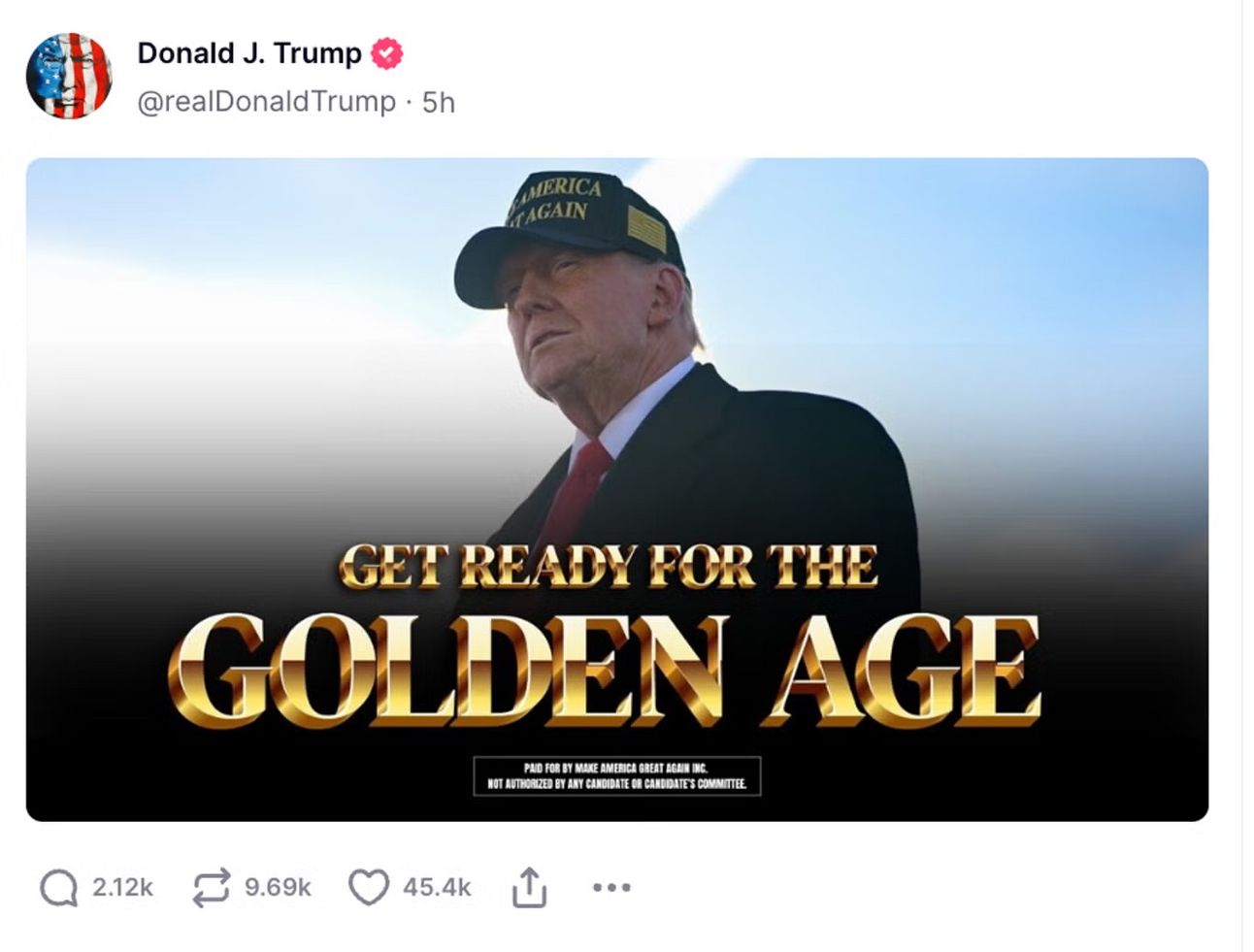Click the 5h post timestamp
The image size is (1254, 952).
pyautogui.click(x=439, y=103)
